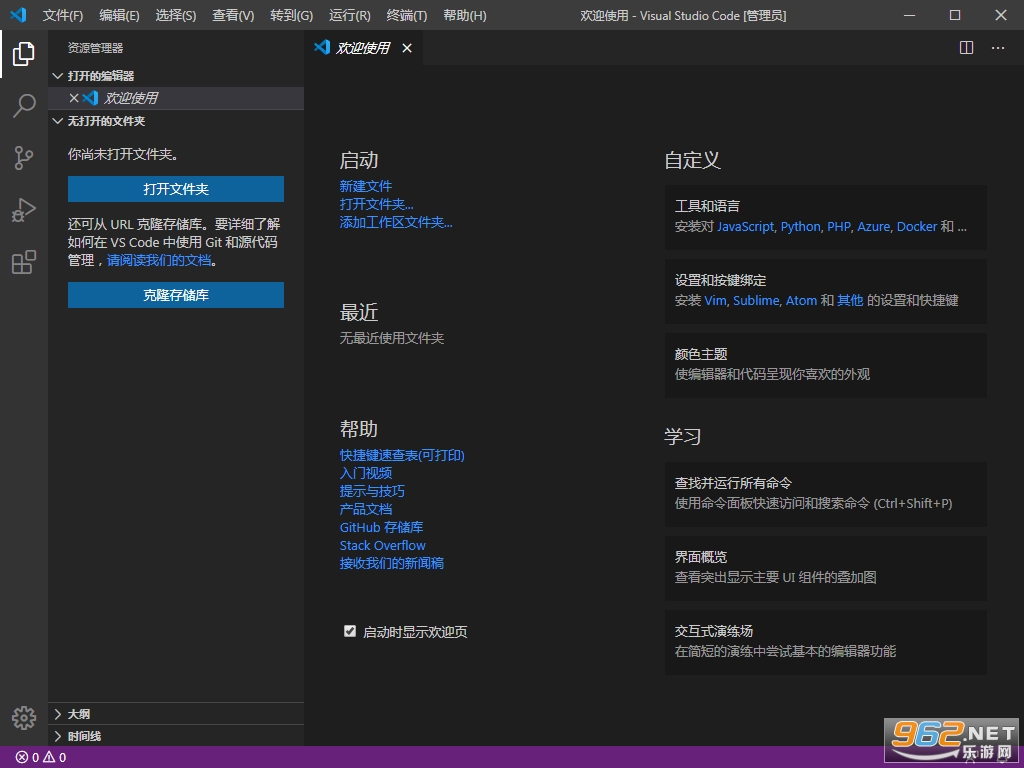This screenshot has width=1024, height=768.
Task: Open the 界面概览 card
Action: pos(825,568)
